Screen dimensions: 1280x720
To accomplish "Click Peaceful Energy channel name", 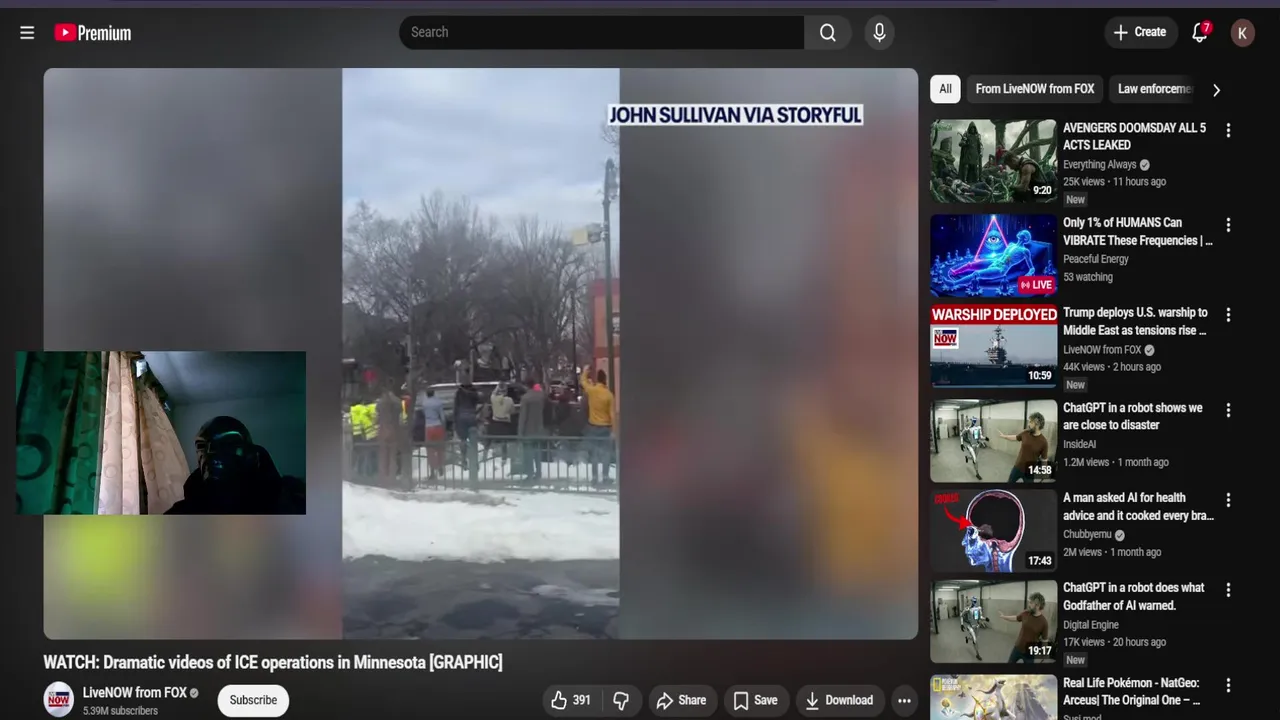I will [1096, 259].
